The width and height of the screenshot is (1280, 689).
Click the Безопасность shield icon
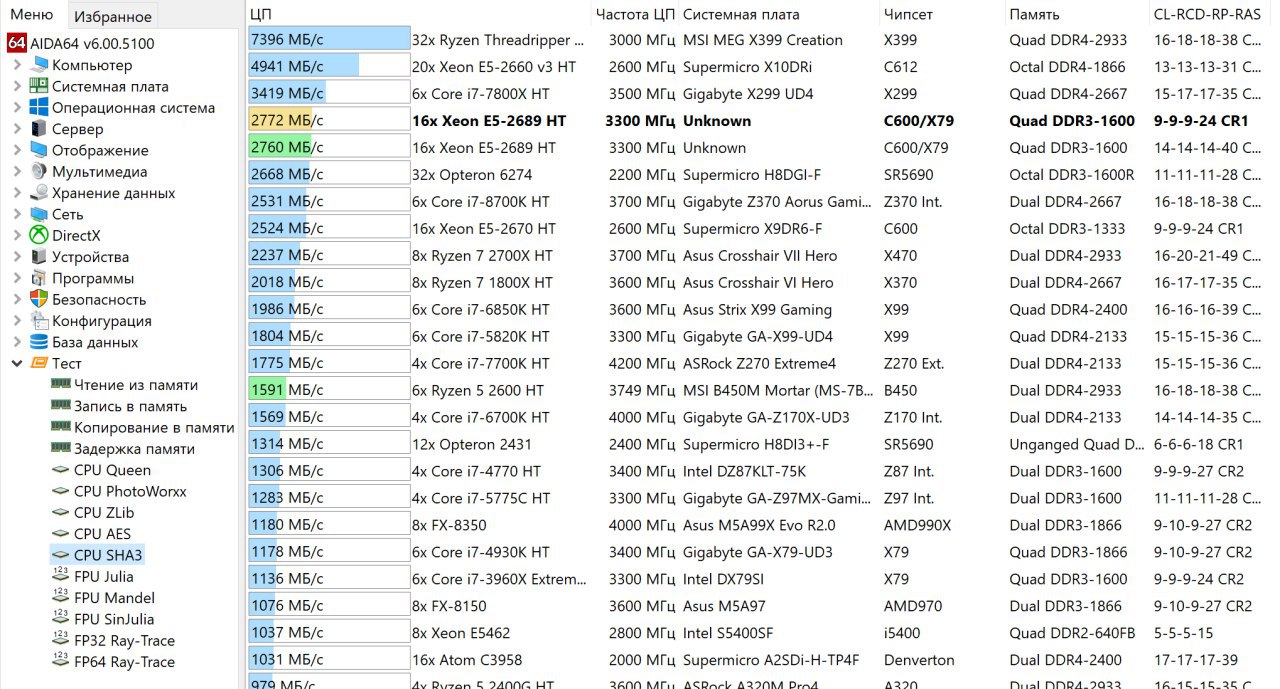click(39, 299)
